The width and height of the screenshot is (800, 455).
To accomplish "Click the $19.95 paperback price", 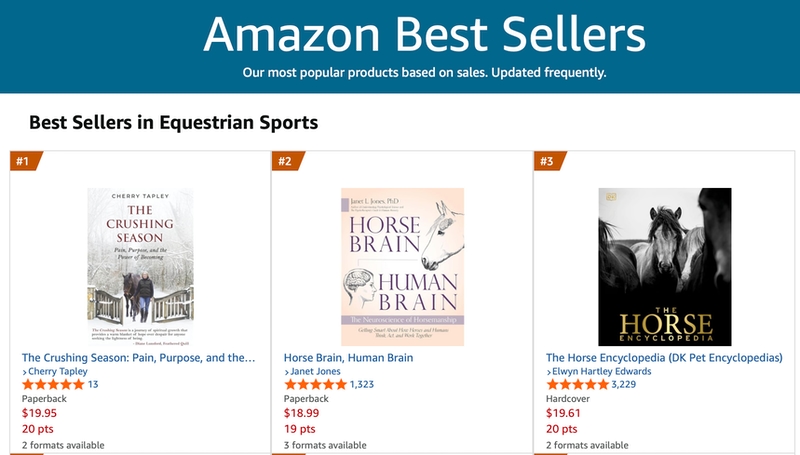I will tap(40, 413).
